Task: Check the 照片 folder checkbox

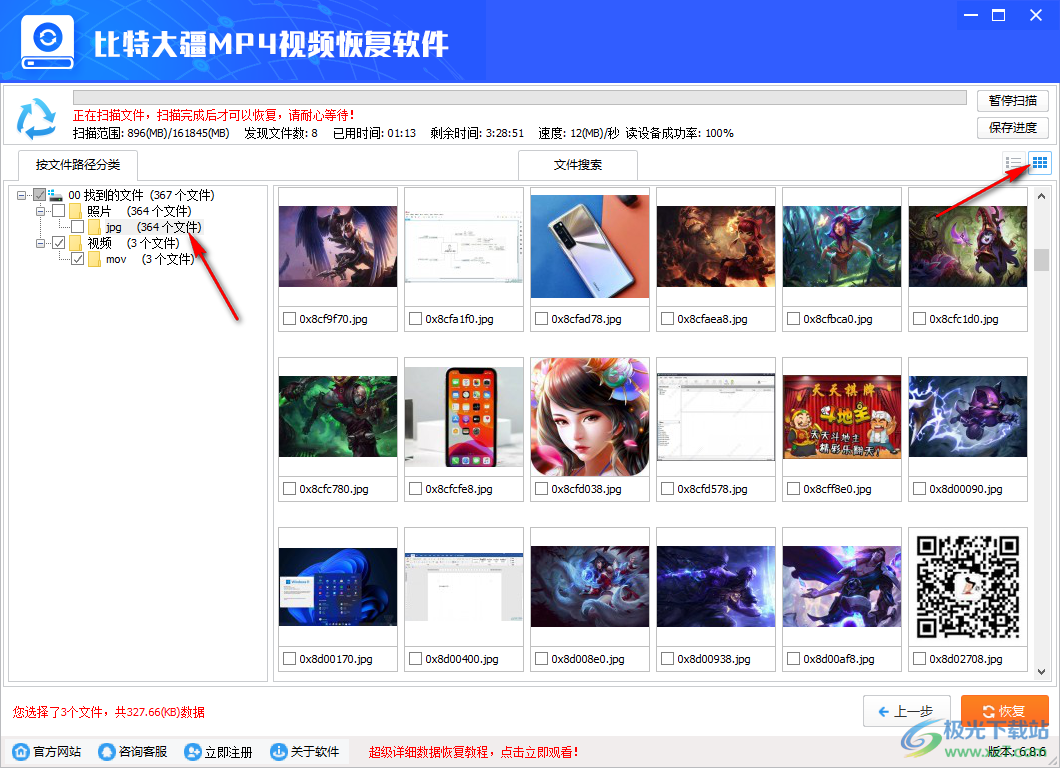Action: click(59, 211)
